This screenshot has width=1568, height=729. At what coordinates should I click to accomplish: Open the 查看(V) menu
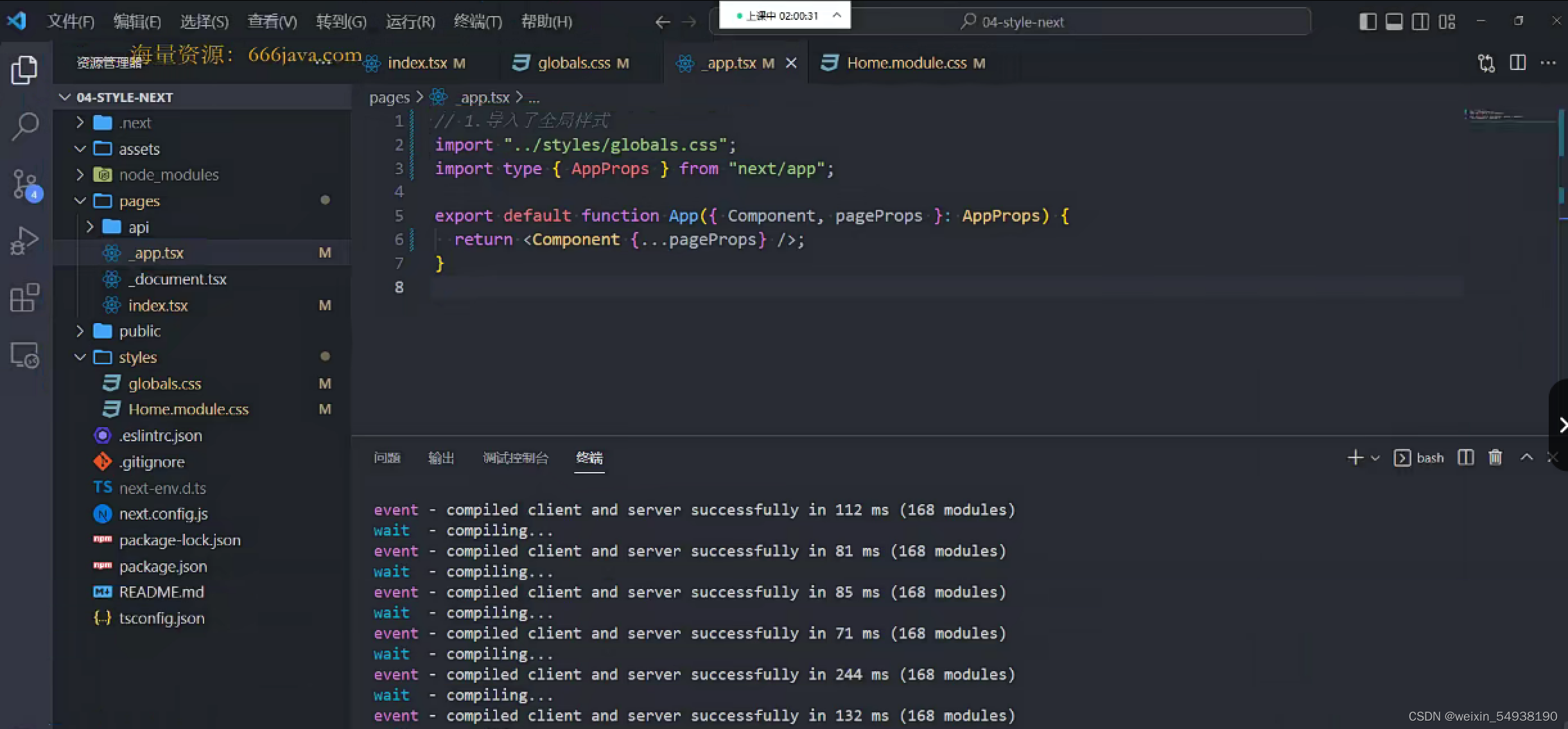click(272, 22)
